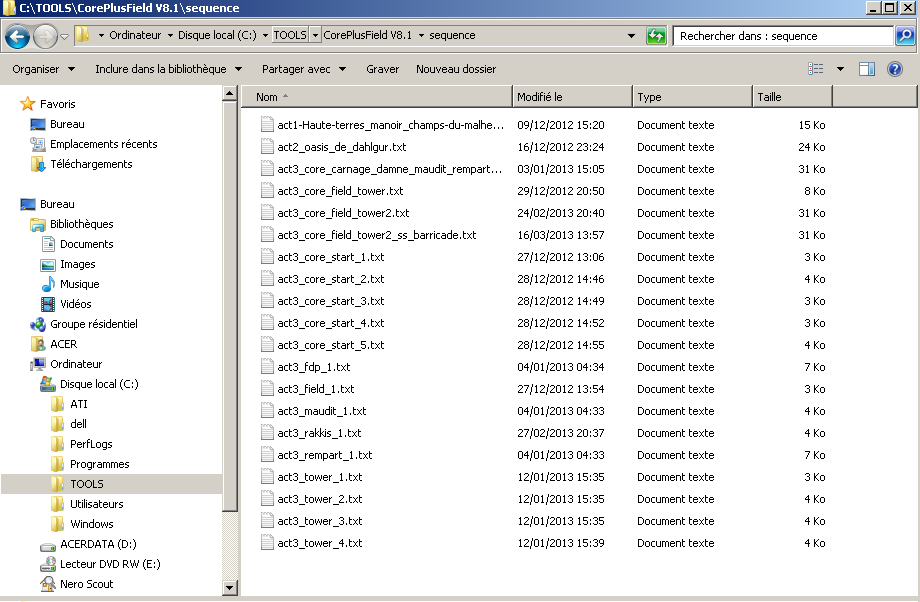Open the Help question mark icon

pyautogui.click(x=895, y=69)
